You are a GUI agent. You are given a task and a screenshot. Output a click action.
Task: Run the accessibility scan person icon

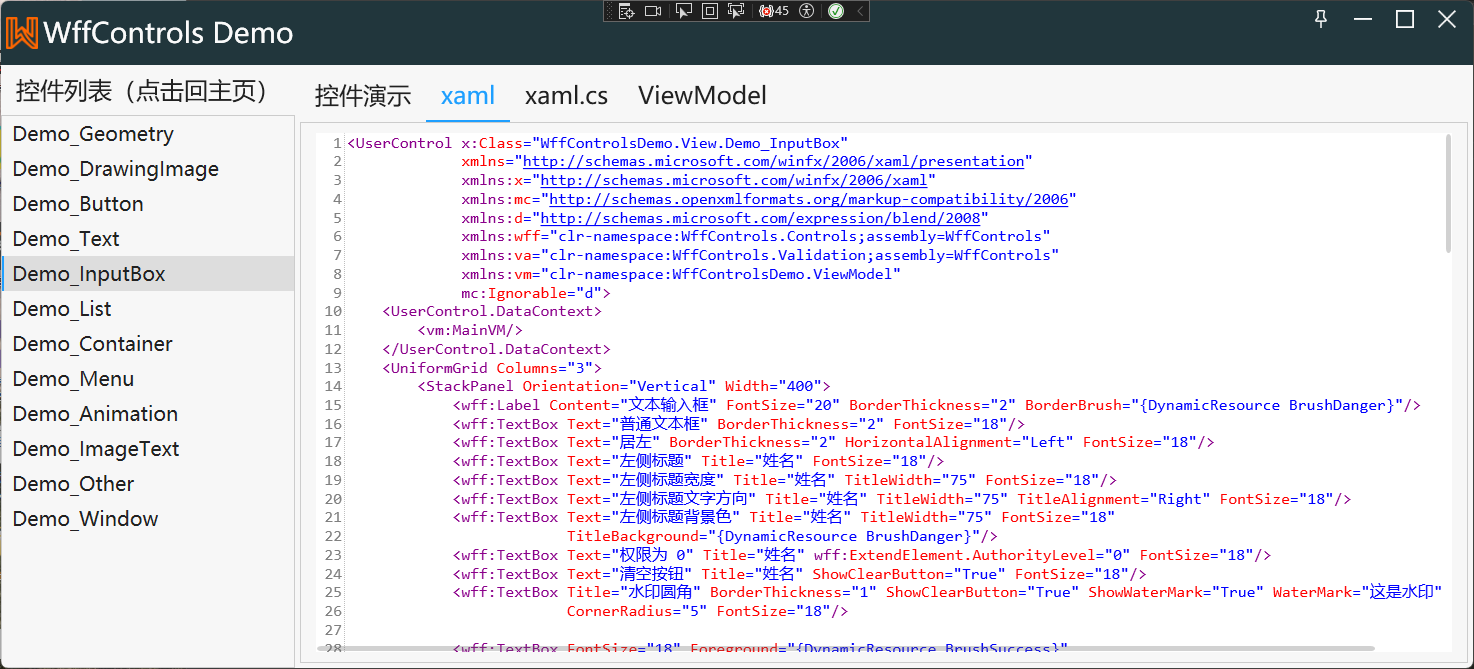pos(807,11)
